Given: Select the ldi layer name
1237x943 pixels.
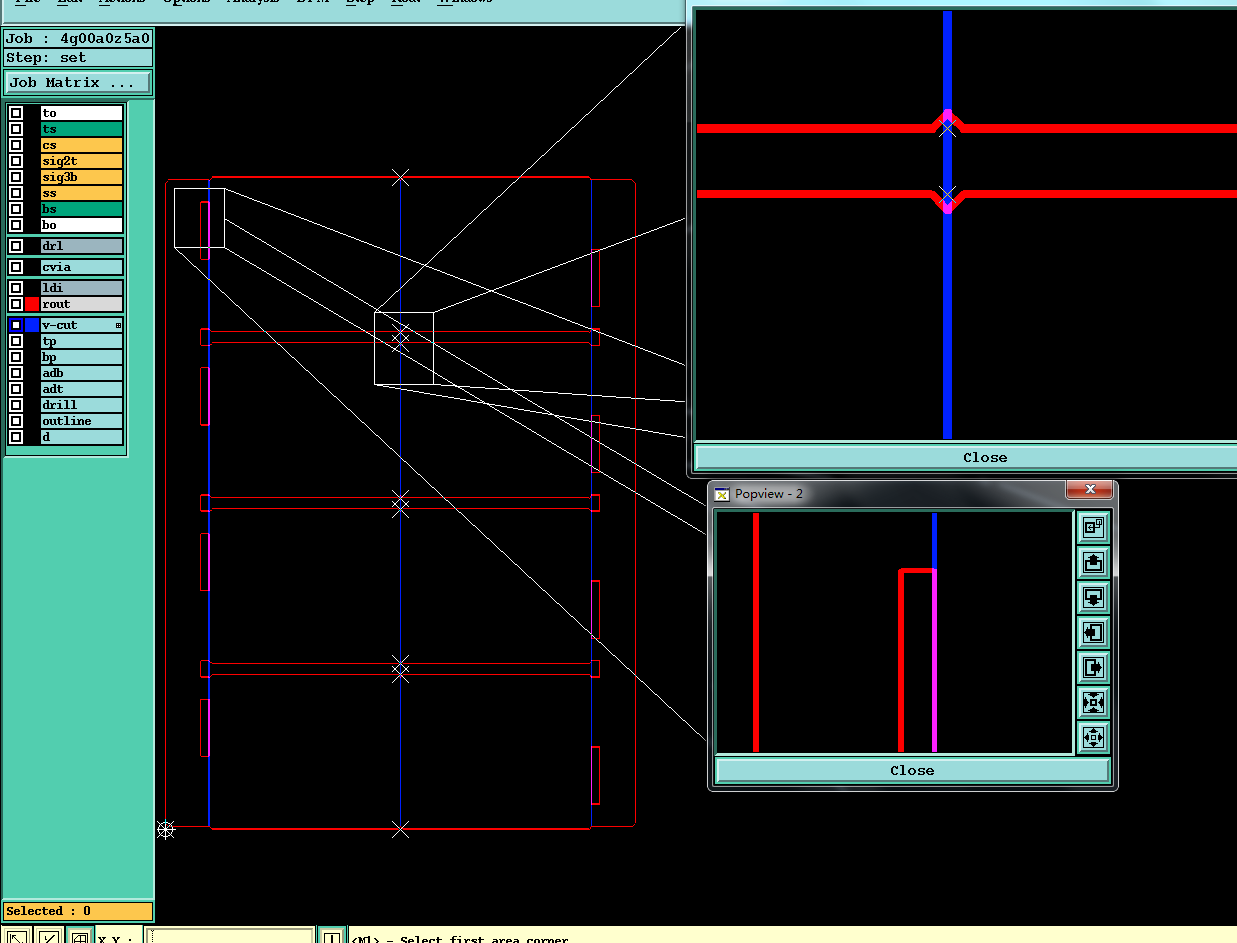Looking at the screenshot, I should coord(82,288).
